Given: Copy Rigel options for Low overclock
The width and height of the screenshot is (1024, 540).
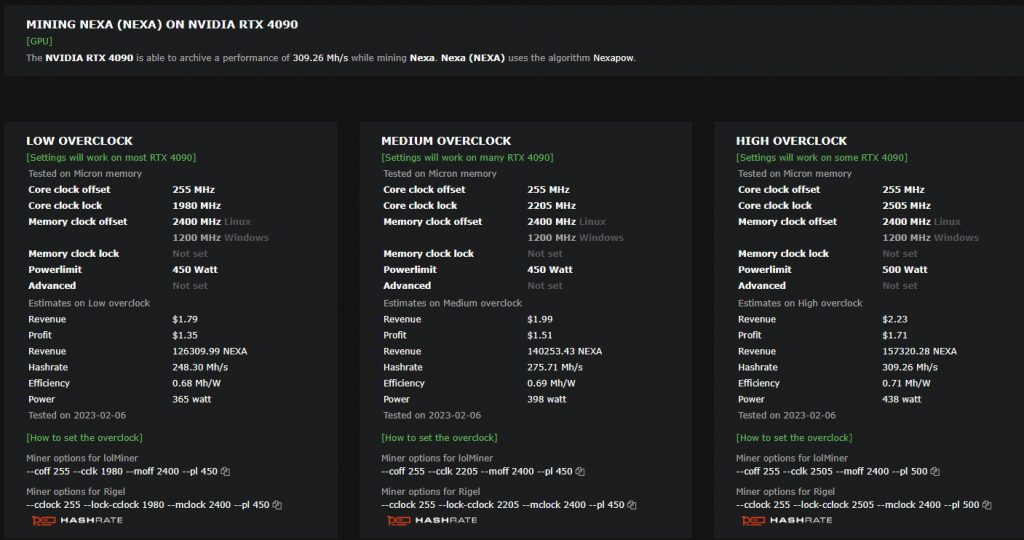Looking at the screenshot, I should click(277, 505).
